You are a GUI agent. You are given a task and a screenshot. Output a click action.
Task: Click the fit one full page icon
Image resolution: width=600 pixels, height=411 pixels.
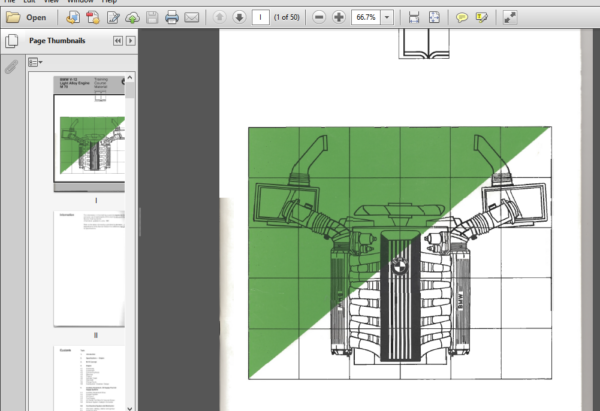[x=434, y=17]
